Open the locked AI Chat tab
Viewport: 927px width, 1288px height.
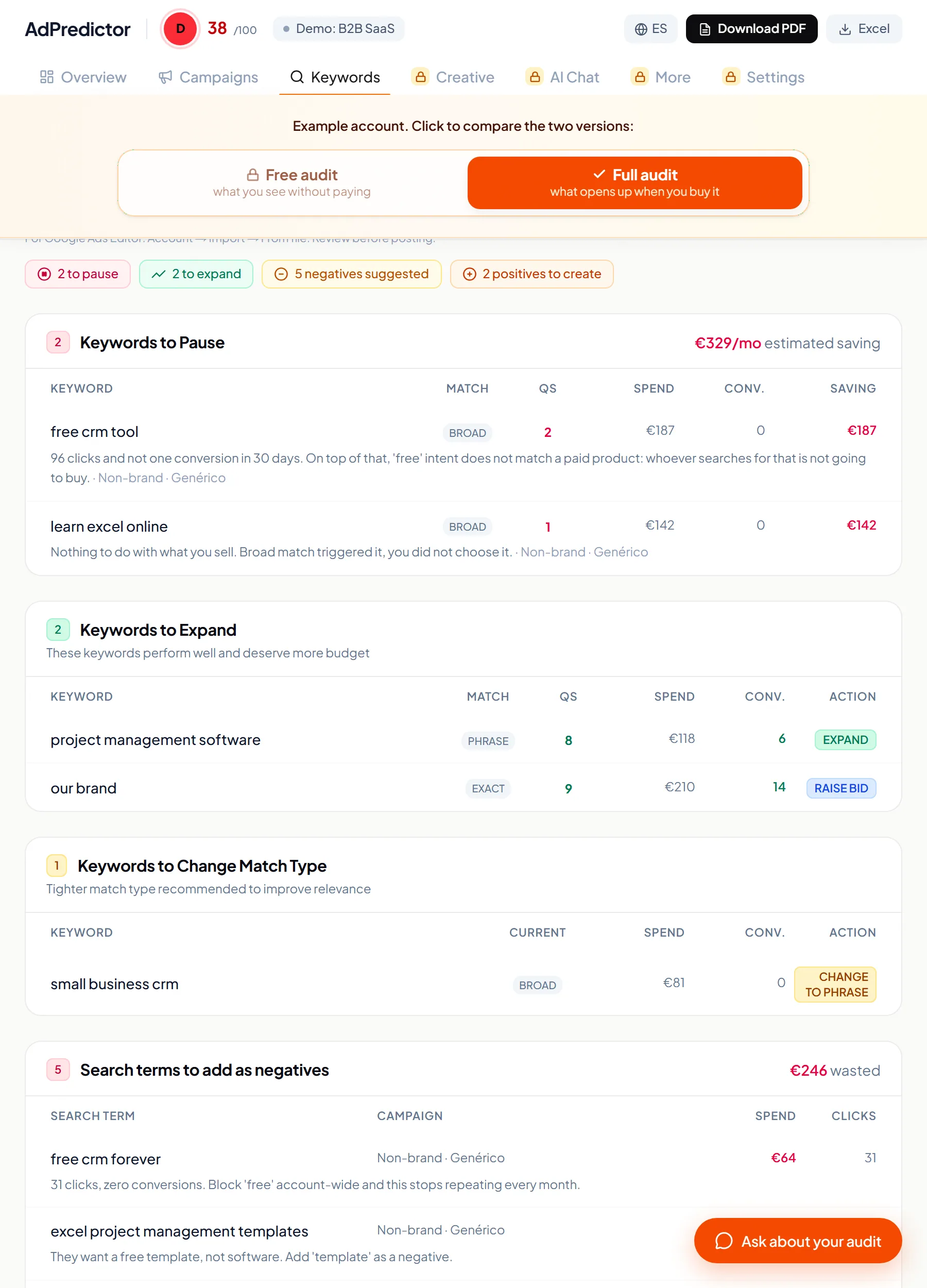[562, 77]
